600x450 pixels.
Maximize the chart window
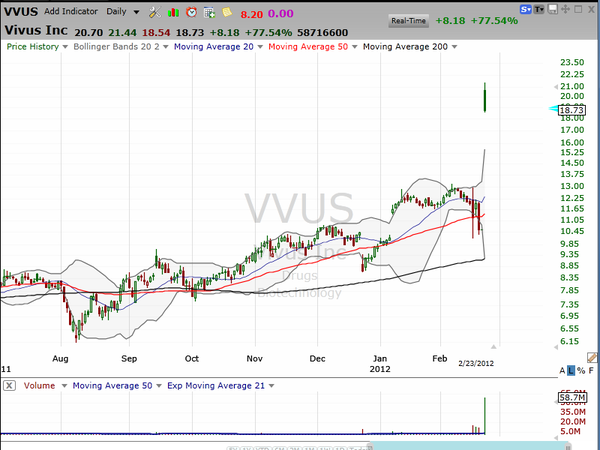(578, 9)
